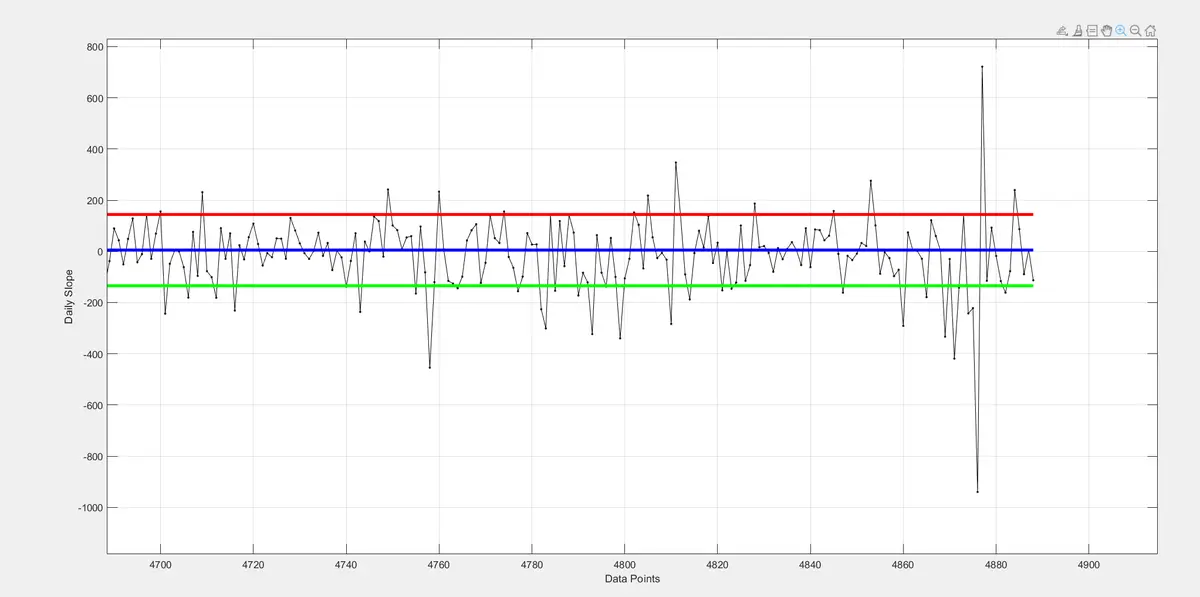Click the x-axis tick label 4840
Screen dimensions: 1200x597
(810, 564)
